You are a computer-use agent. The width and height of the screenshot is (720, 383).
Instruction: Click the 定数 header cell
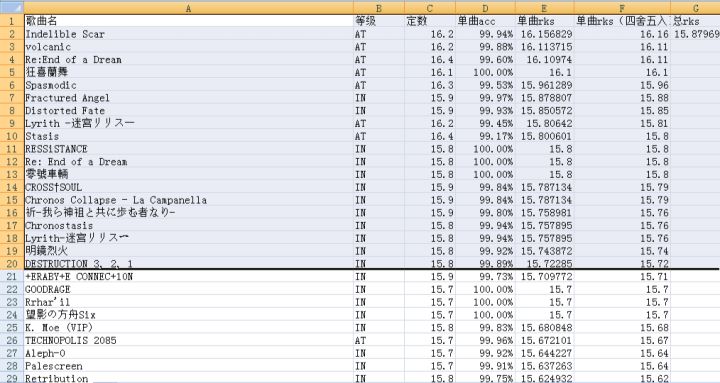coord(430,21)
